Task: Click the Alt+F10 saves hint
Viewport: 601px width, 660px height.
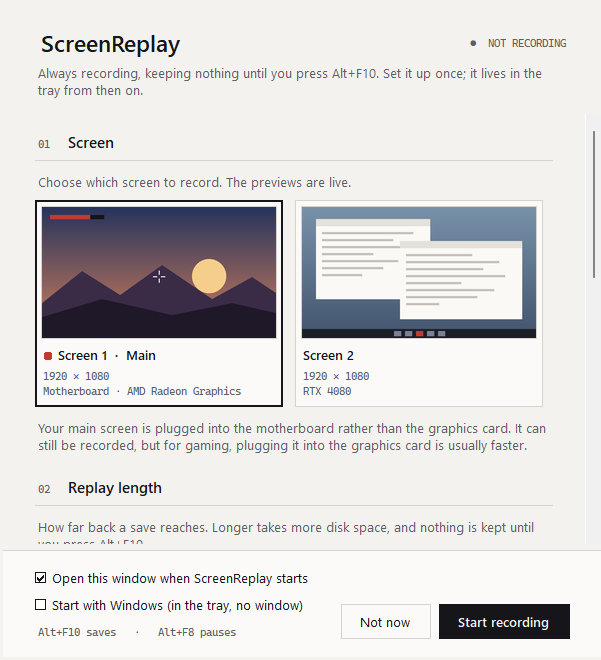Action: click(x=77, y=632)
